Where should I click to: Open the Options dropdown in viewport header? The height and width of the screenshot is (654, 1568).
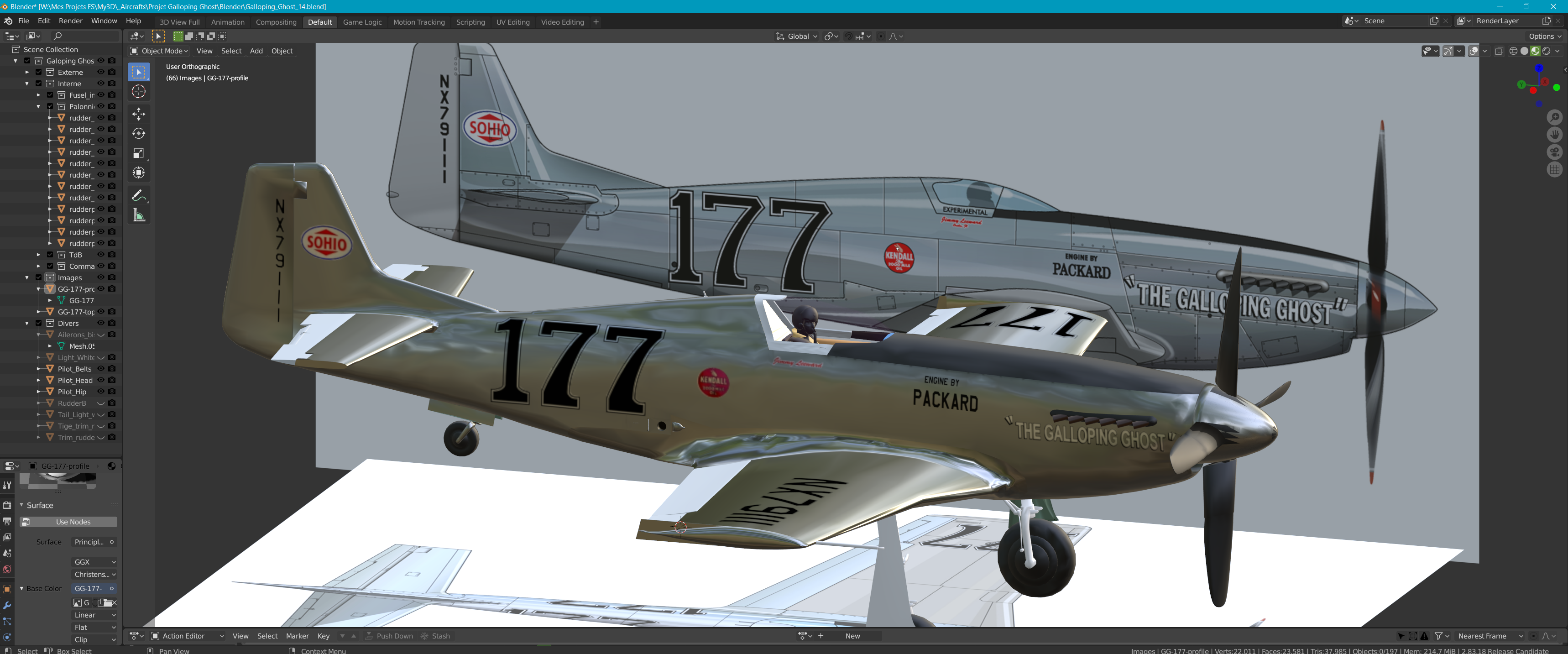tap(1545, 37)
